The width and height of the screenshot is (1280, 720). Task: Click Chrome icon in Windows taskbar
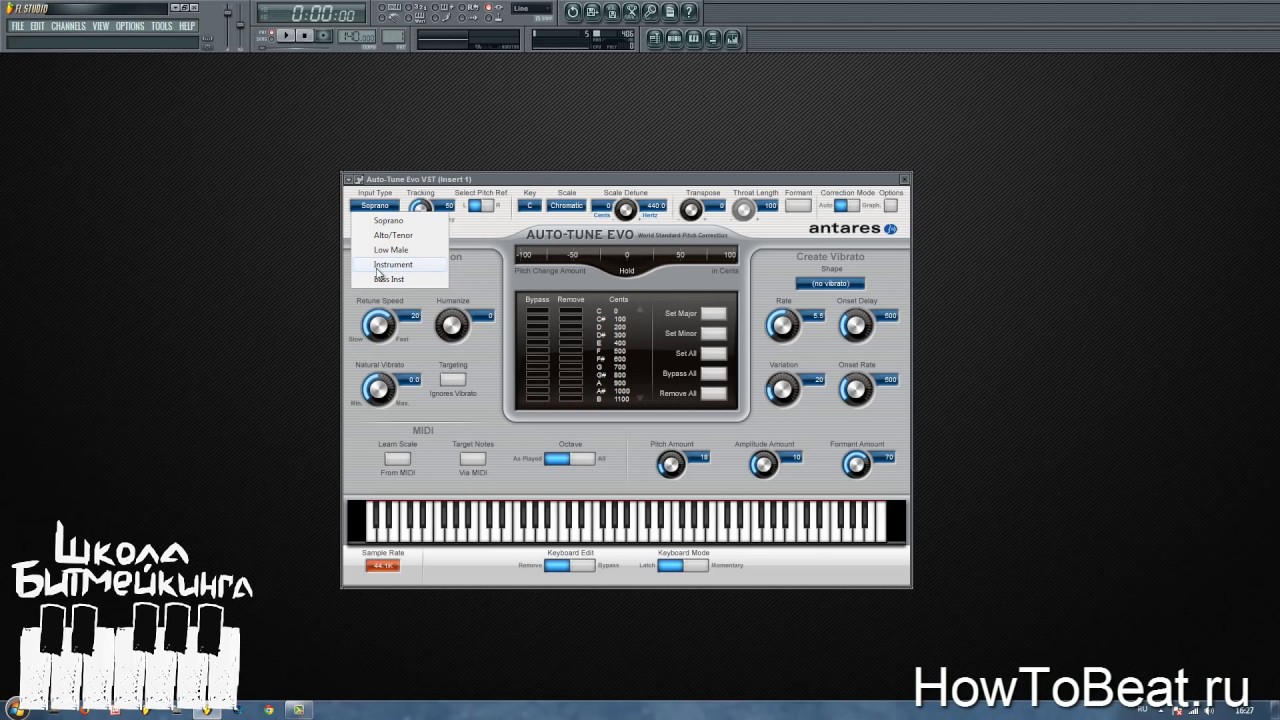click(268, 710)
